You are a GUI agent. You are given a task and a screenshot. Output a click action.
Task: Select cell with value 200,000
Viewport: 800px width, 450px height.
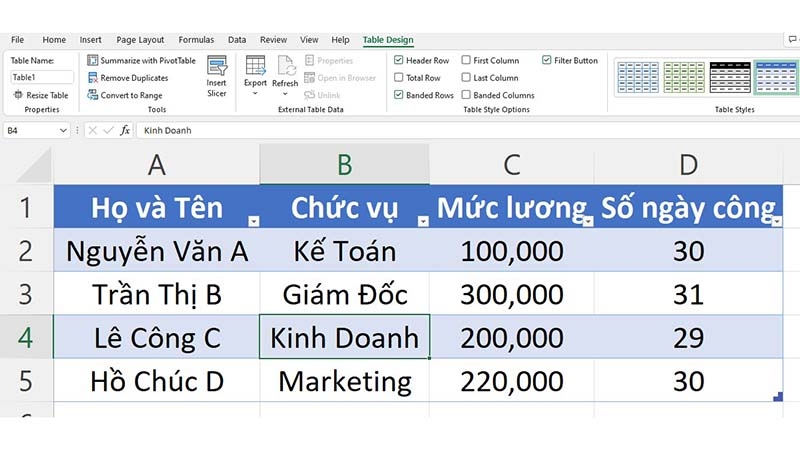tap(512, 338)
